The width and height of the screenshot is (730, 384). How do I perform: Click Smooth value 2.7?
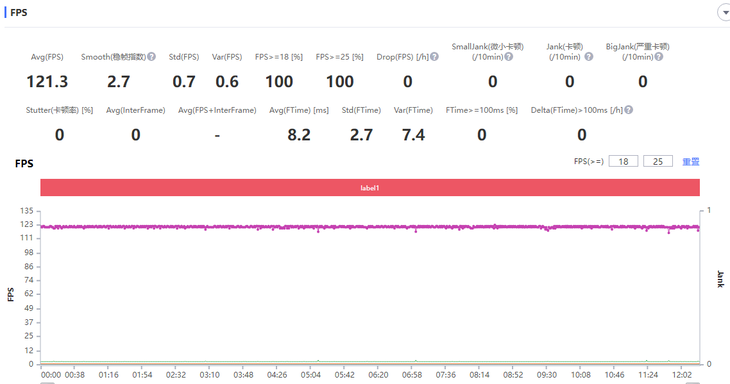pyautogui.click(x=118, y=81)
